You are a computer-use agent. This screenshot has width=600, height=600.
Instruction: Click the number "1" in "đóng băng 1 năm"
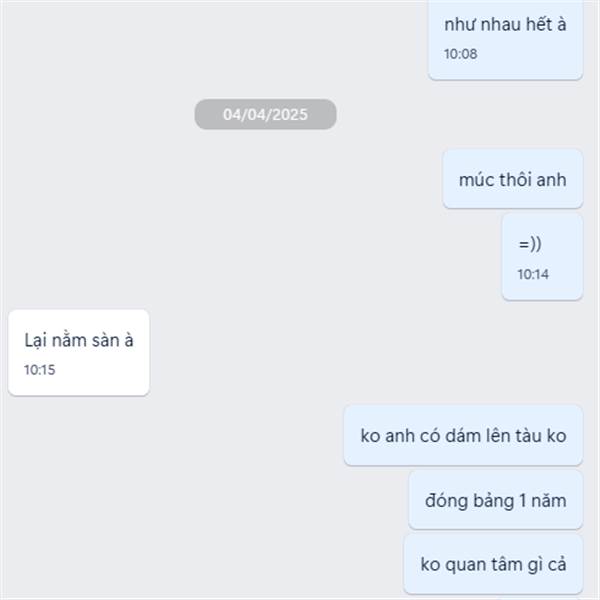(x=522, y=501)
